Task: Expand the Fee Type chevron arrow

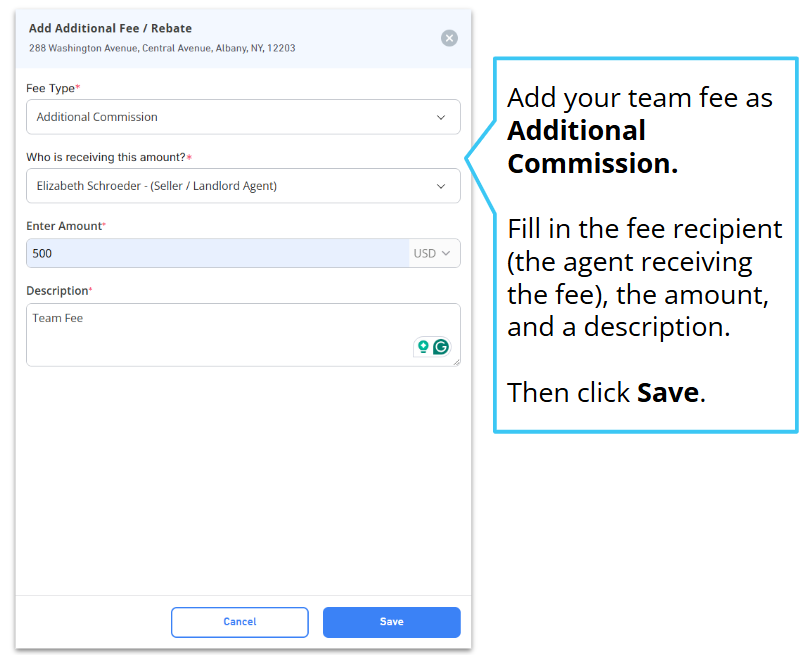Action: pos(440,118)
